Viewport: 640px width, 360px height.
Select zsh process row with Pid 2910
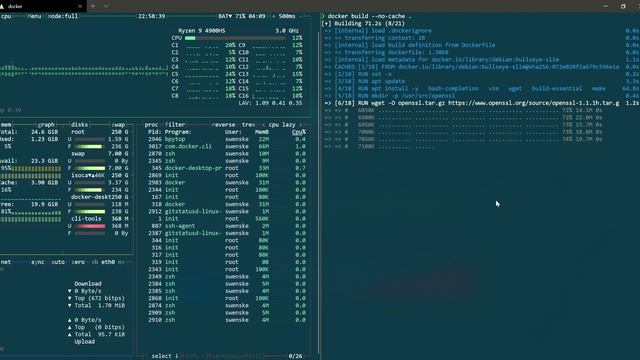point(227,320)
